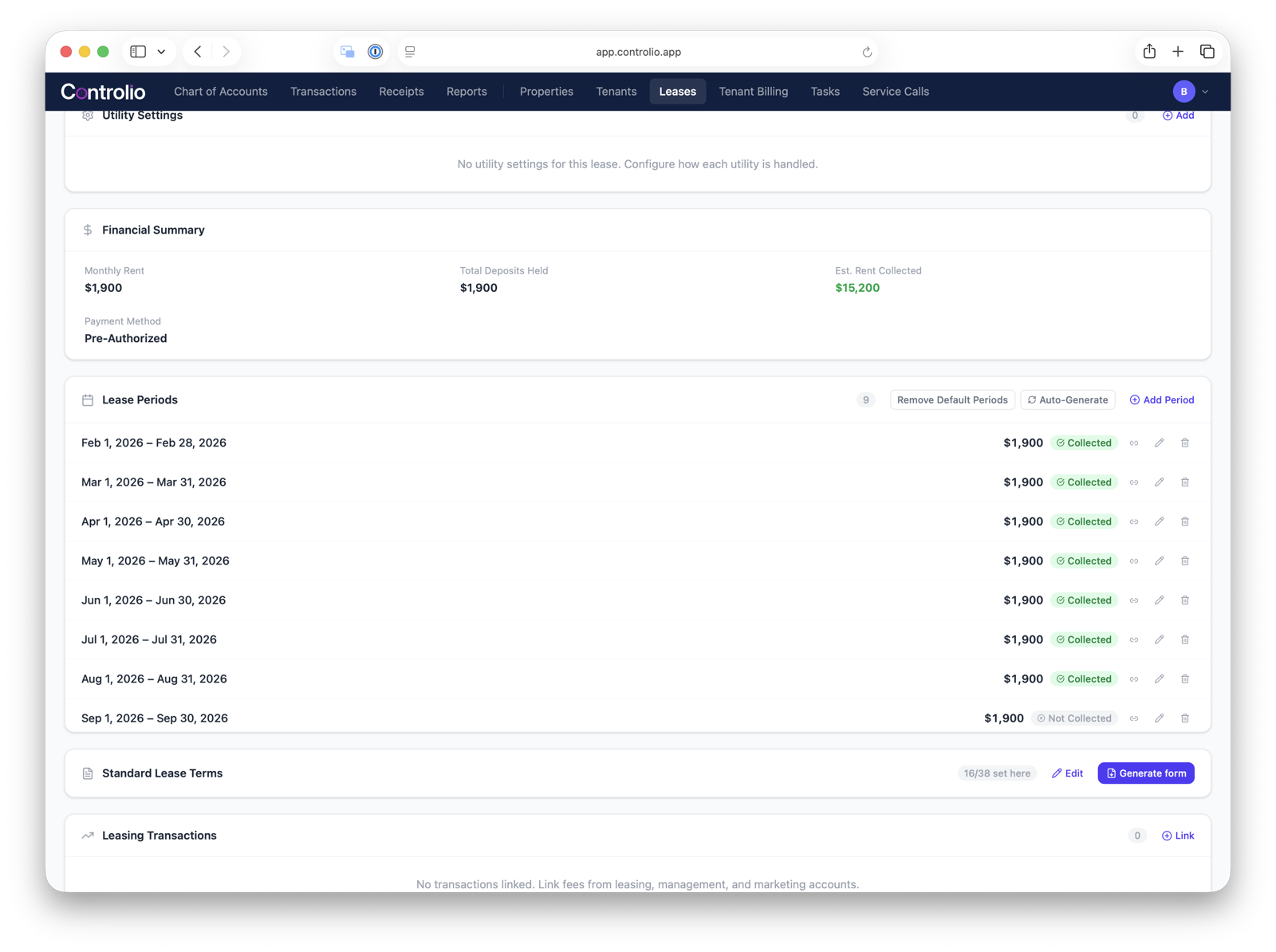Open a new Safari tab
Image resolution: width=1276 pixels, height=952 pixels.
1178,52
